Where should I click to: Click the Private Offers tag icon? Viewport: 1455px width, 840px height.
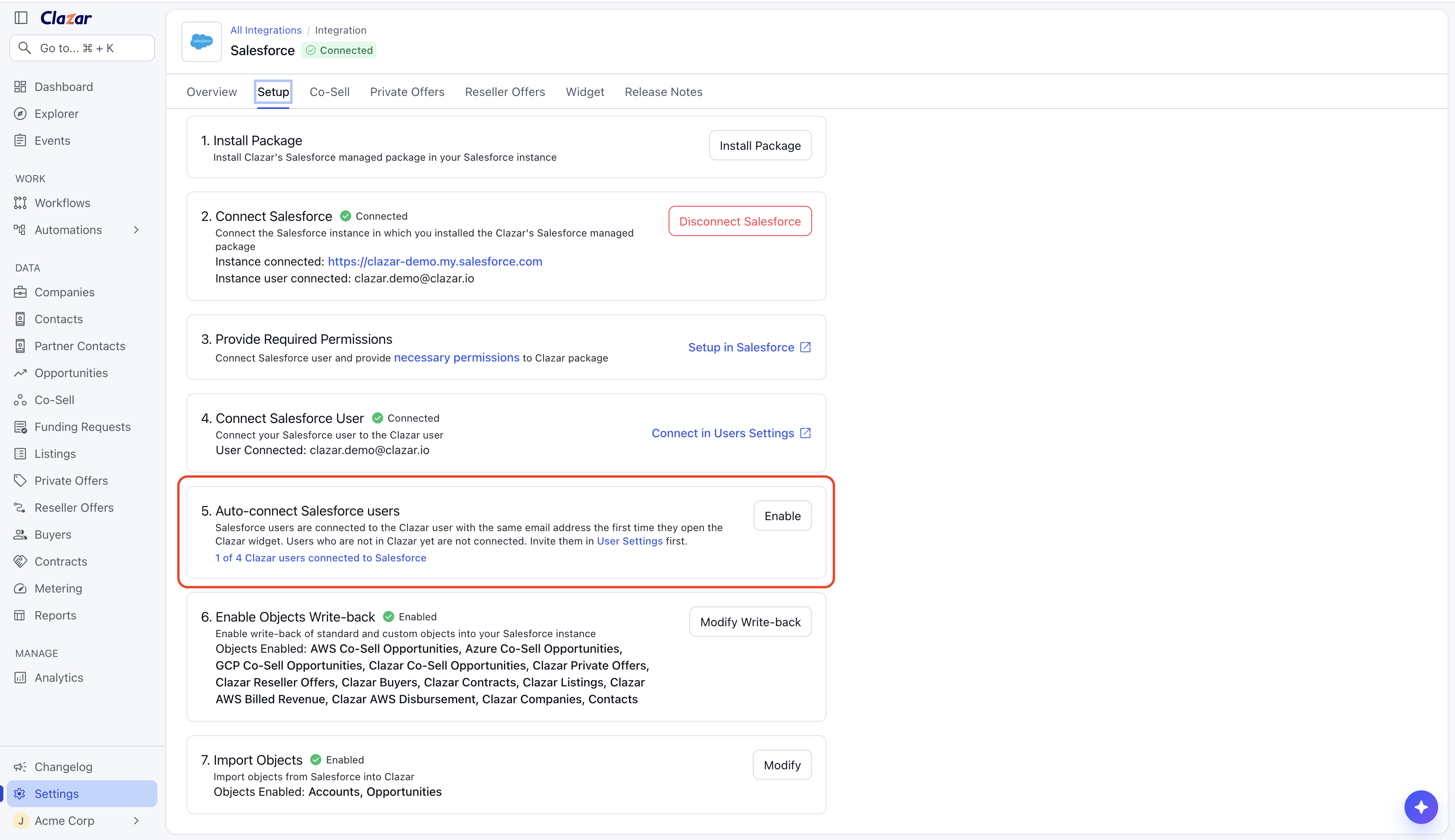(x=20, y=481)
